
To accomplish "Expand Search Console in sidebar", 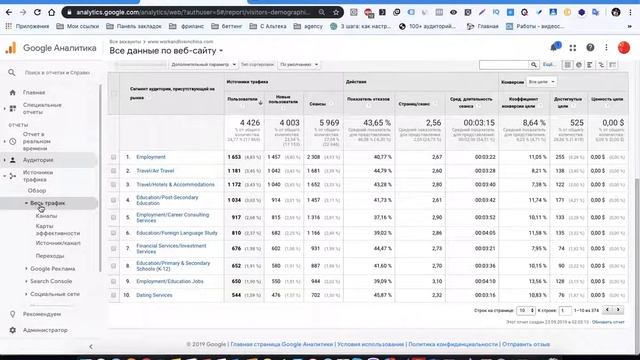I will pos(27,281).
